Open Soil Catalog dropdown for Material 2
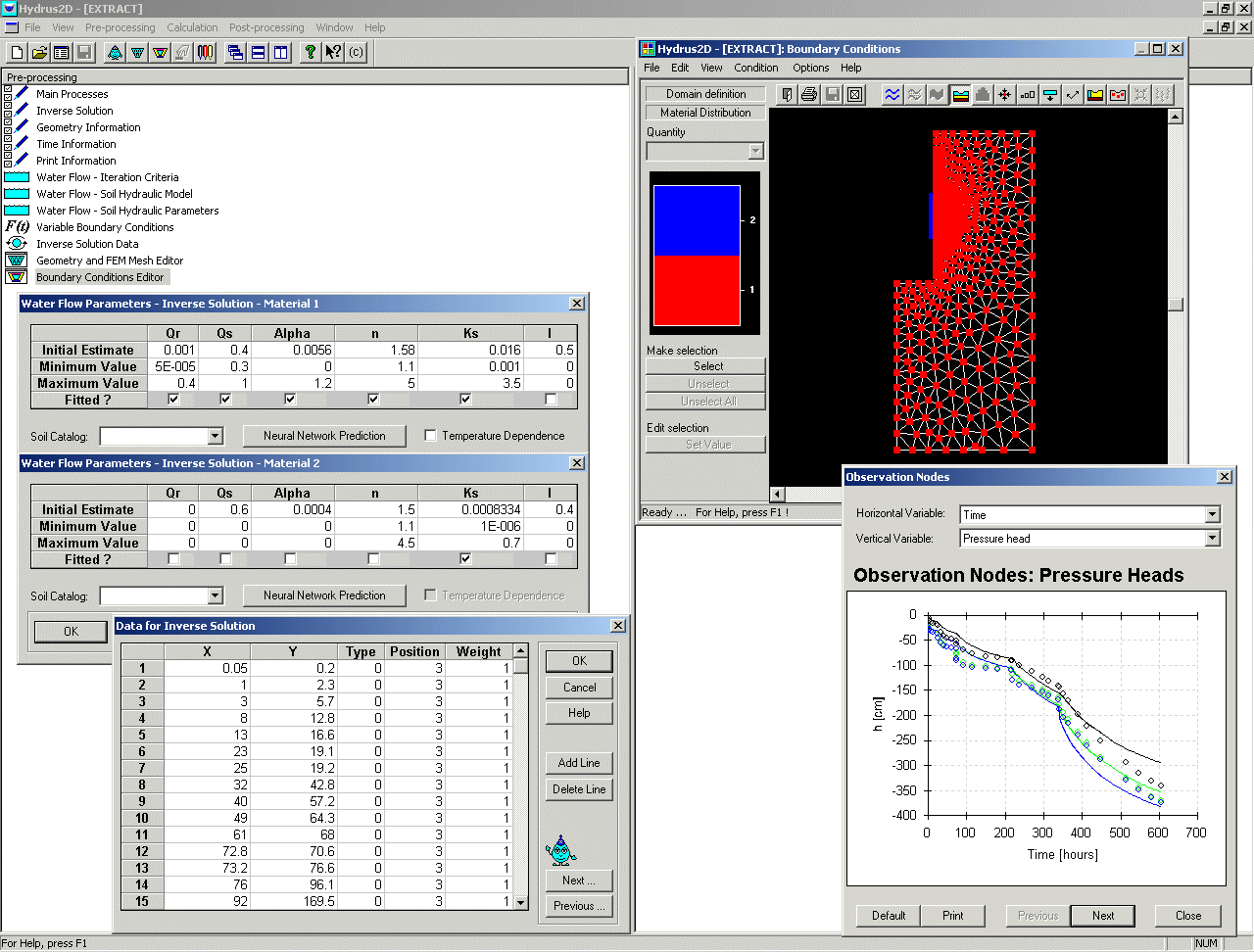The width and height of the screenshot is (1254, 952). 216,595
